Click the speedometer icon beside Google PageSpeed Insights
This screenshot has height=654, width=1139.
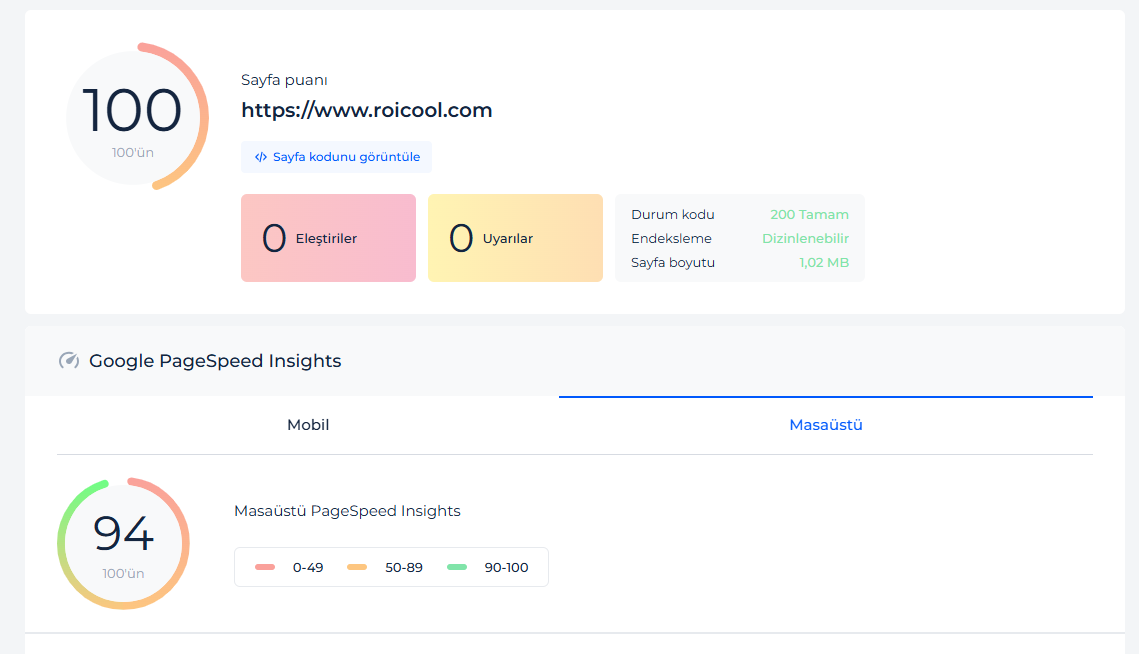point(69,360)
